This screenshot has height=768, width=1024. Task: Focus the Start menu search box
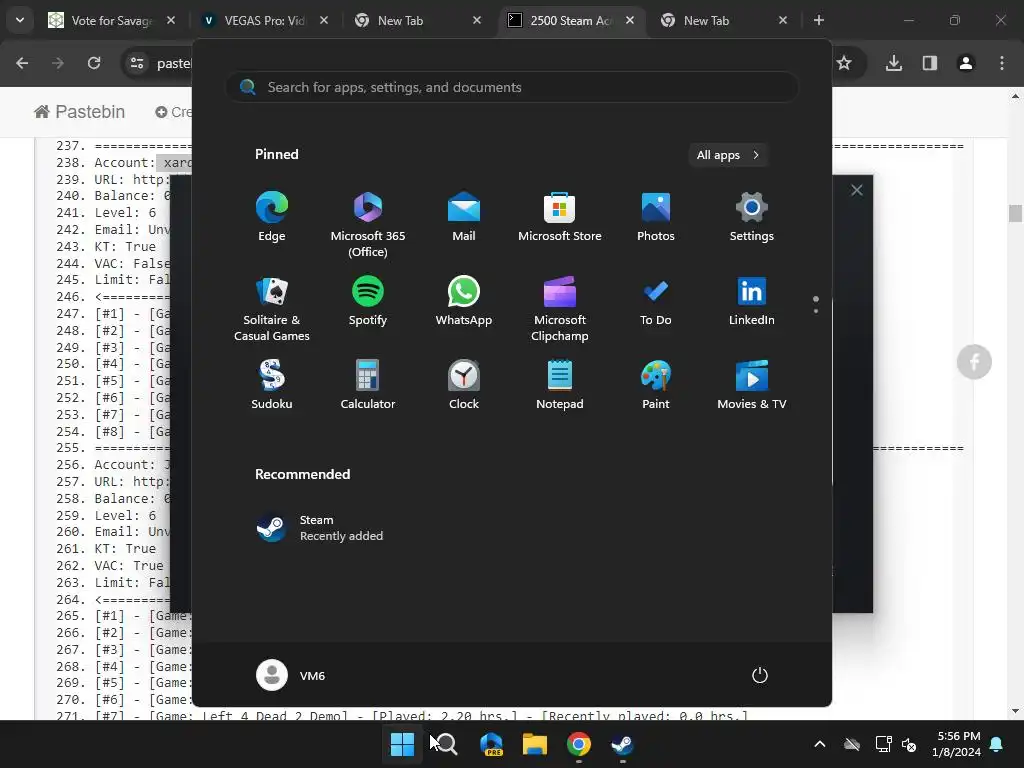512,87
